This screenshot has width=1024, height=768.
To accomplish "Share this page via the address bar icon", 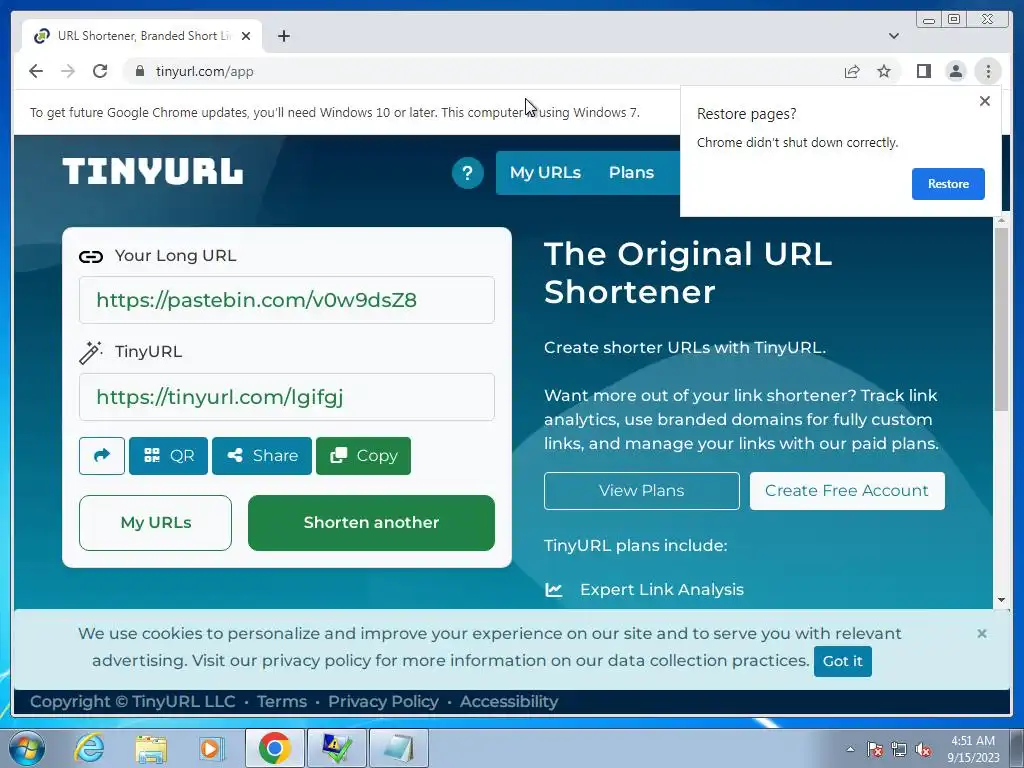I will click(x=852, y=71).
